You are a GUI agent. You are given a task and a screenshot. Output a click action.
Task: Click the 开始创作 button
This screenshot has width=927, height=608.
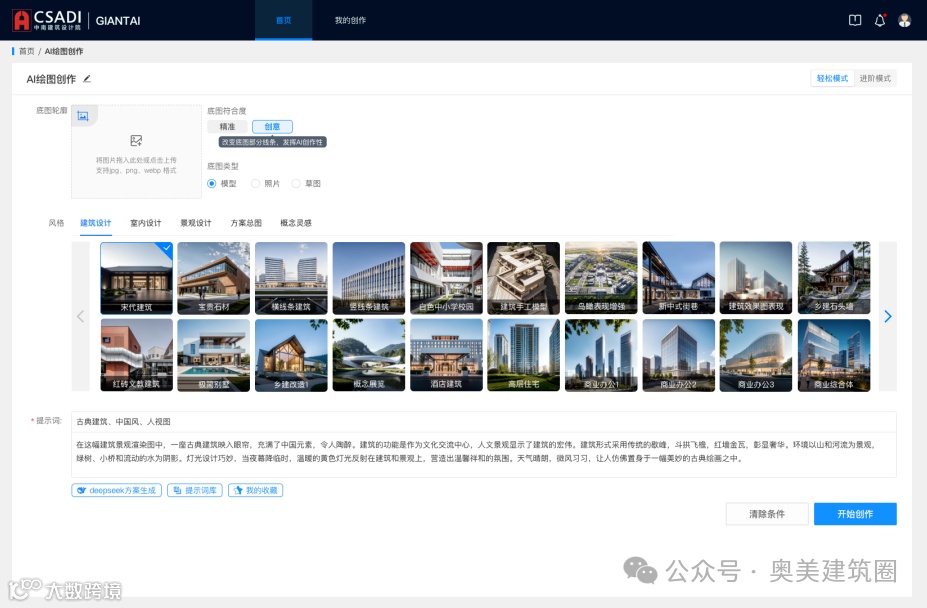(x=855, y=514)
